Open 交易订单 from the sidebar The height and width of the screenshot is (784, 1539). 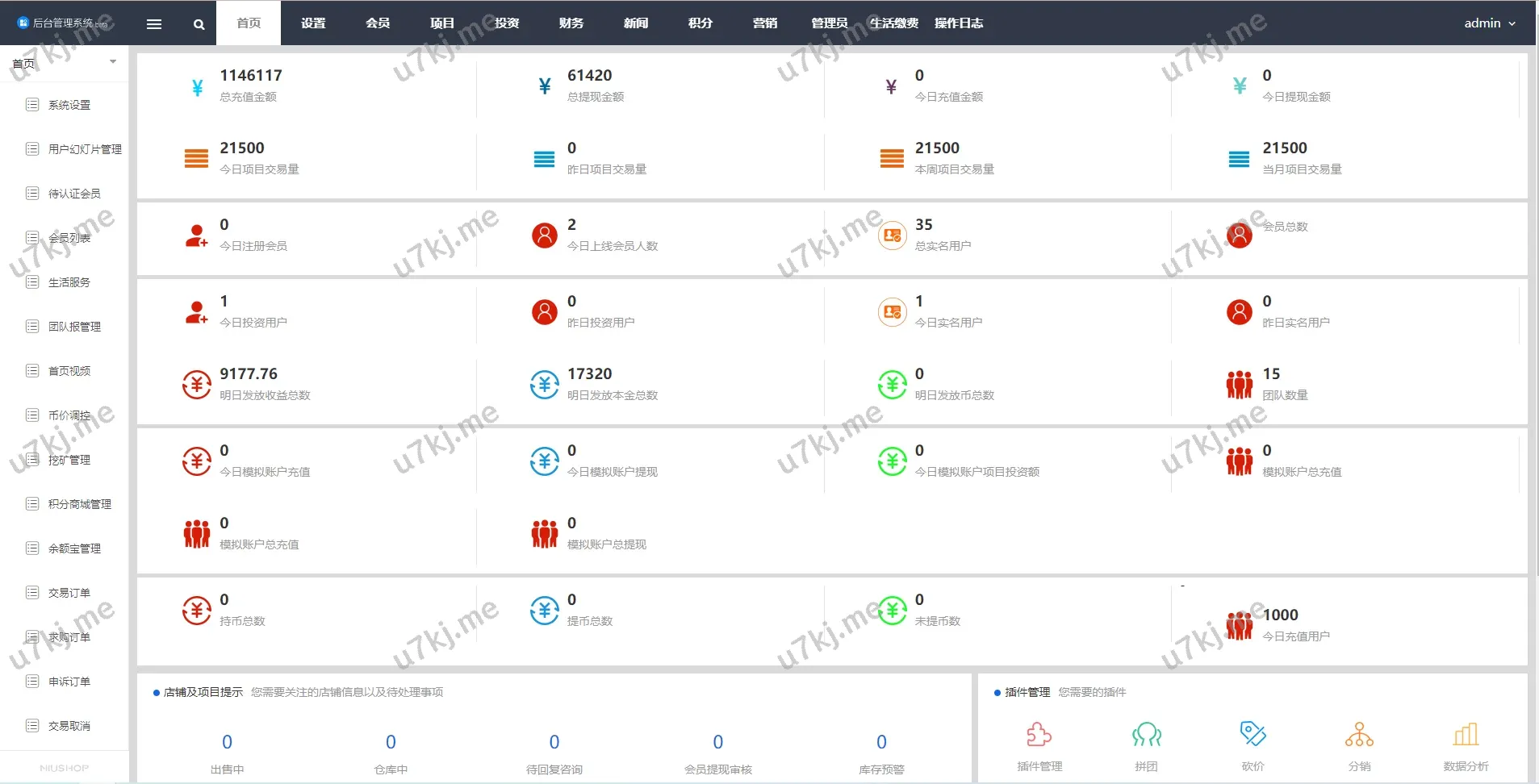(69, 593)
